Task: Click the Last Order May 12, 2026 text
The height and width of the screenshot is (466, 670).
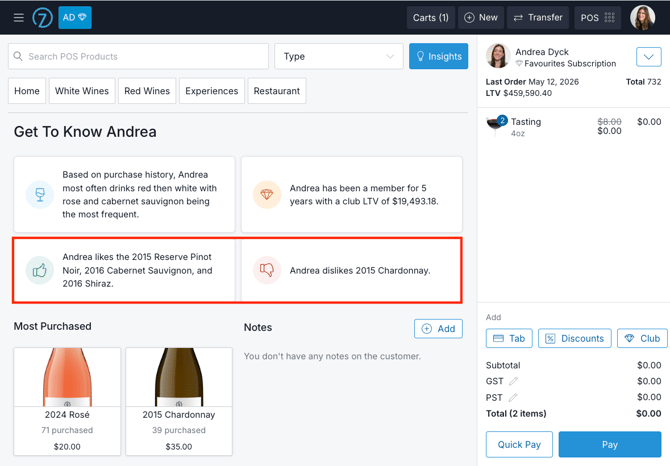Action: 532,82
